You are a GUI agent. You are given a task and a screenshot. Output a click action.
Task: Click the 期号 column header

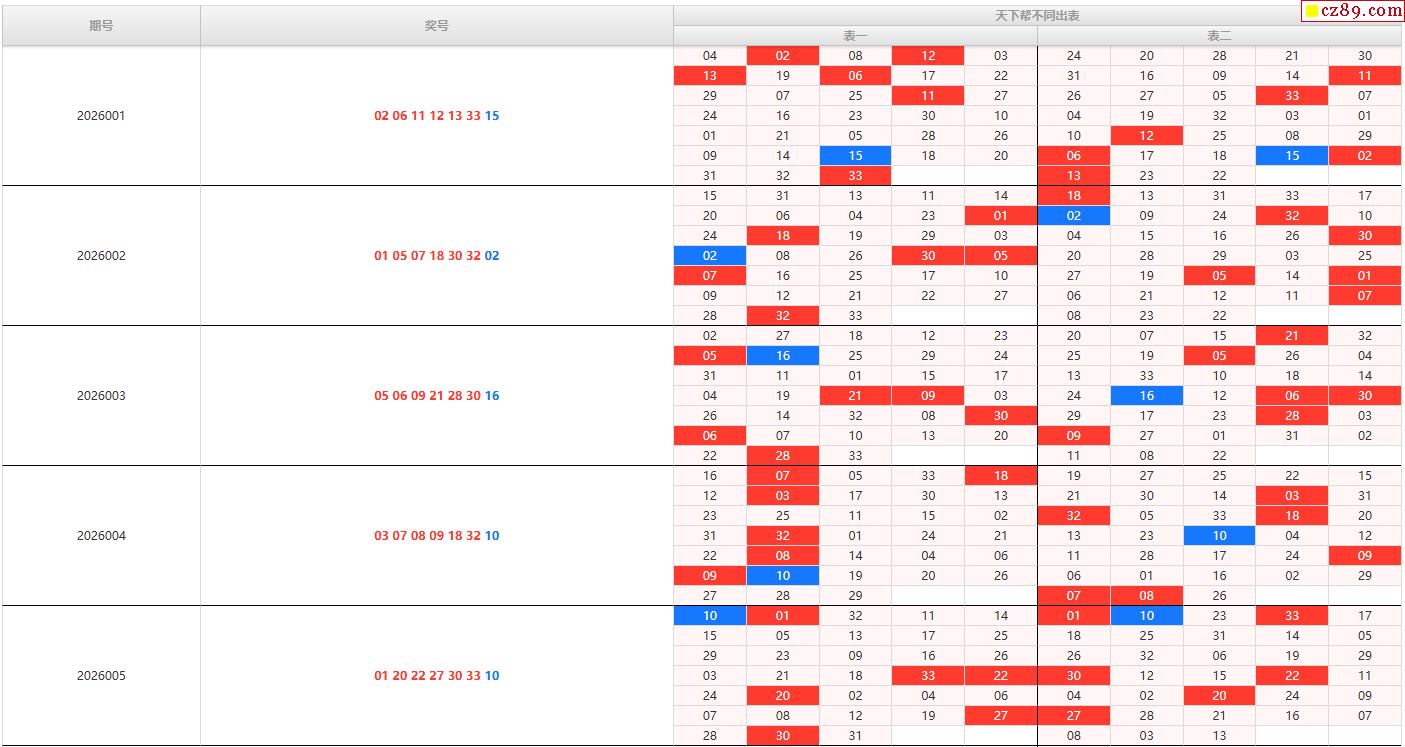pyautogui.click(x=101, y=26)
